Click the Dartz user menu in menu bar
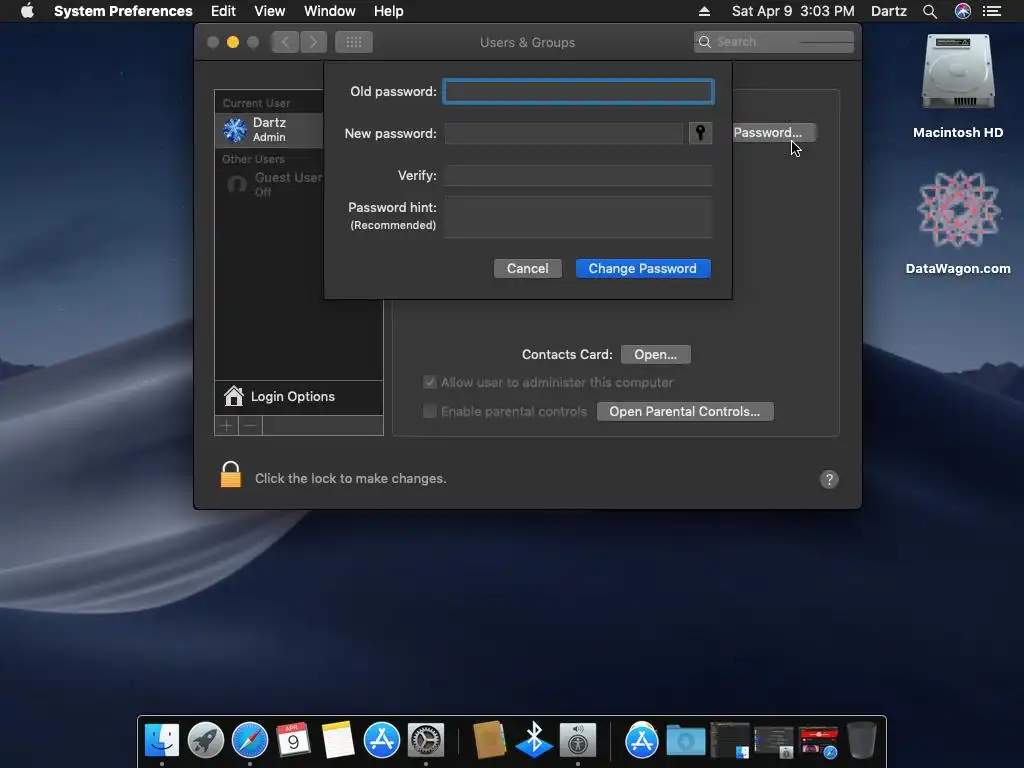The image size is (1024, 768). (889, 11)
